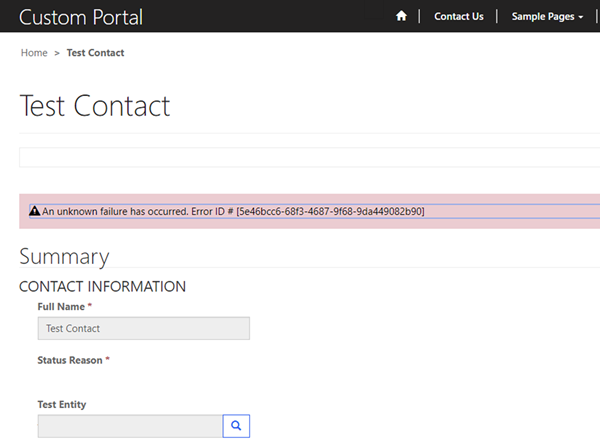This screenshot has width=600, height=445.
Task: Open the Test Entity lookup search icon
Action: pos(236,426)
